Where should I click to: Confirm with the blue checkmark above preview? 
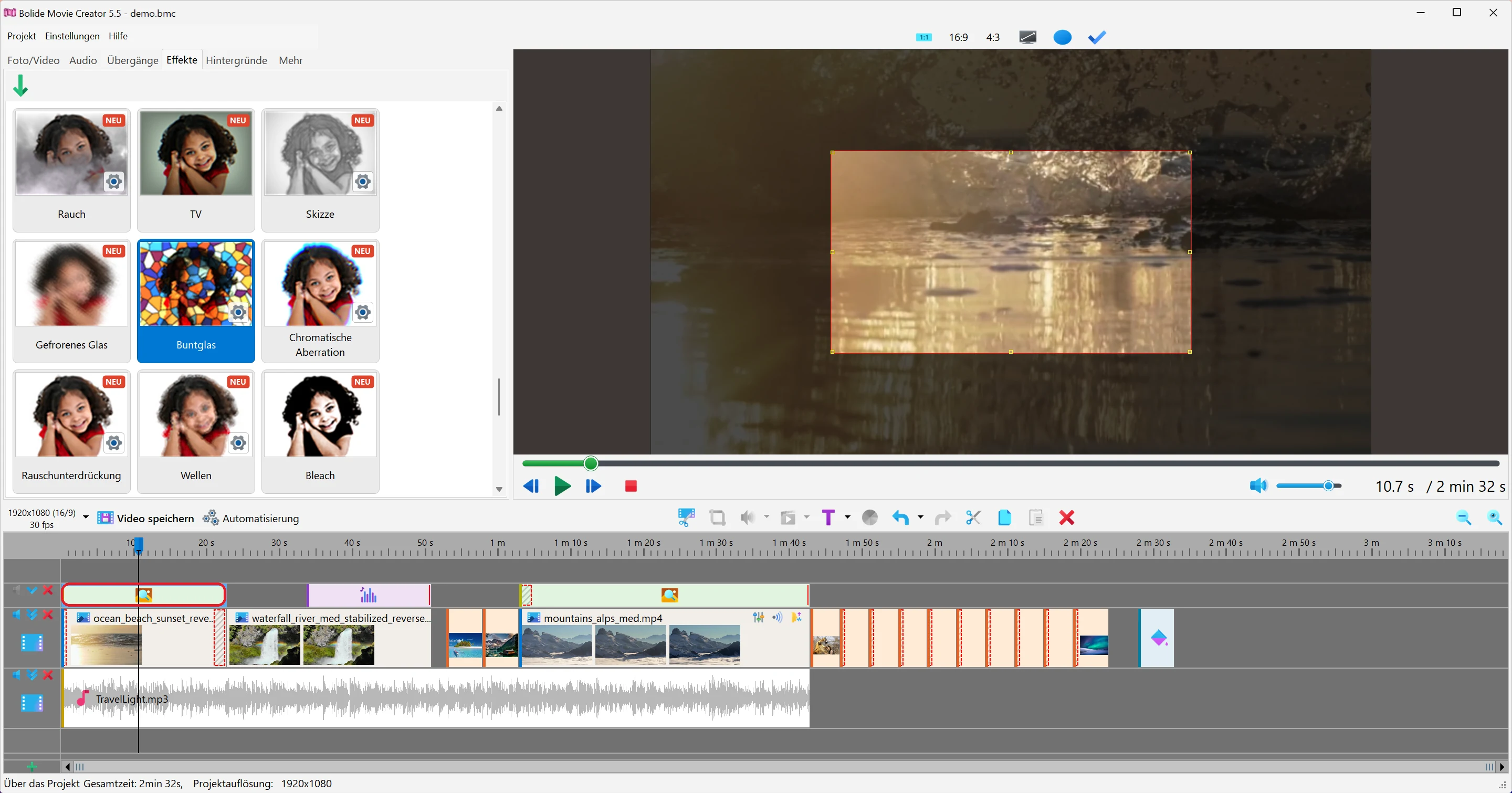(1097, 38)
